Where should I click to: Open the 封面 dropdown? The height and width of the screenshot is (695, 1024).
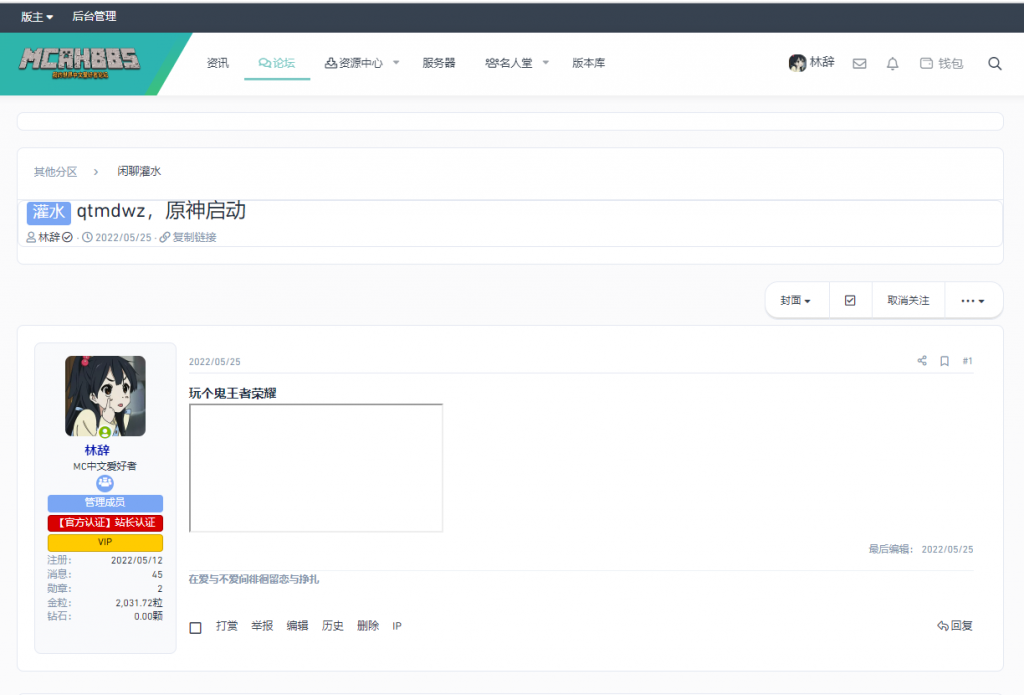pos(795,300)
